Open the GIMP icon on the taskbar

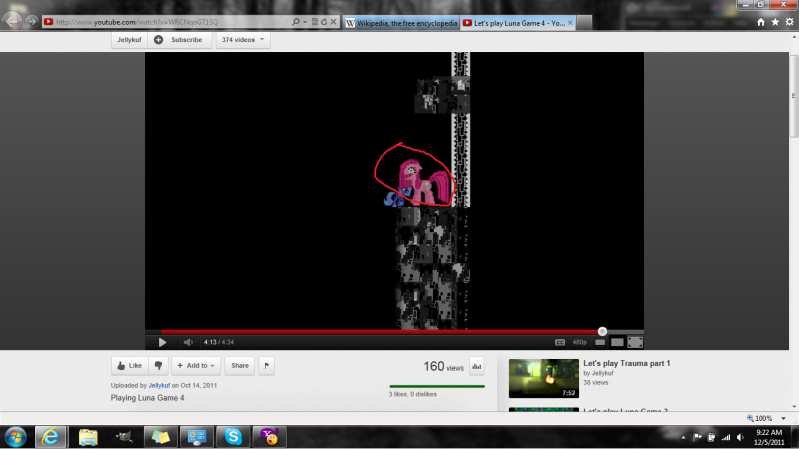[124, 437]
